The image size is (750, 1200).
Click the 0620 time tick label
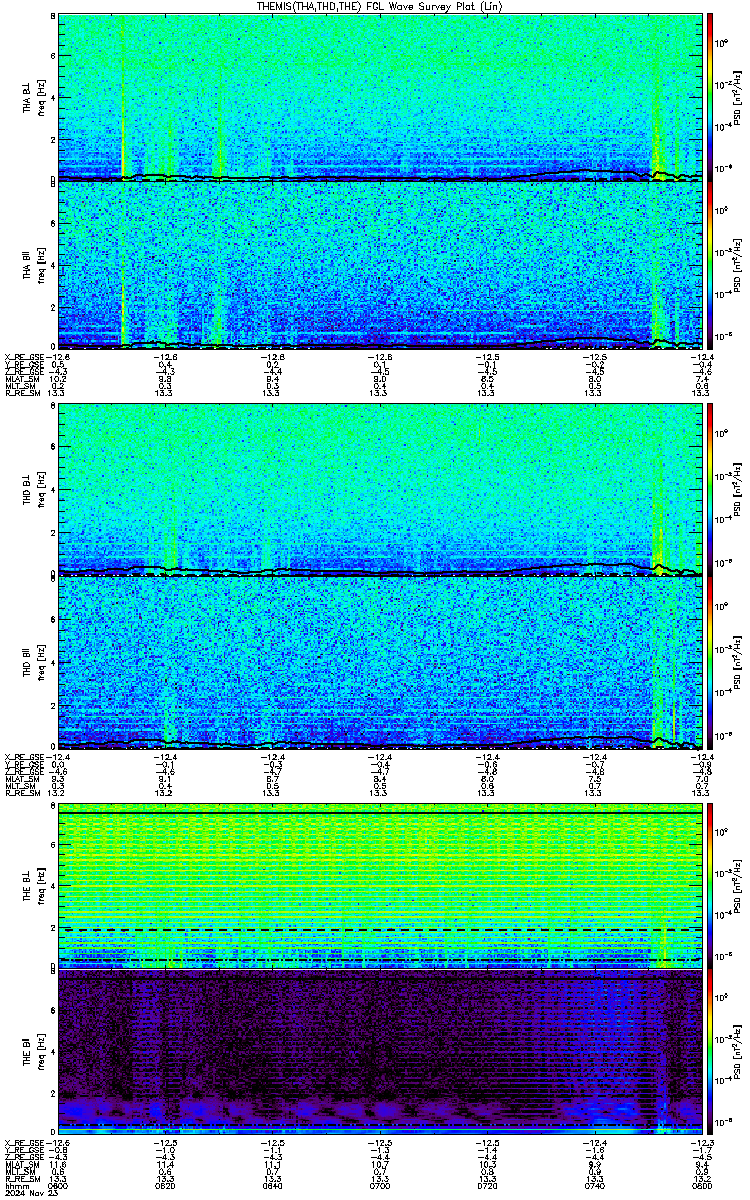point(165,1186)
